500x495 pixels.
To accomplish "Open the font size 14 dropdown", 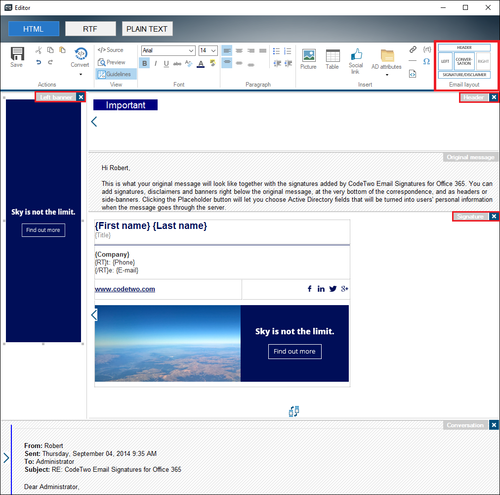I will pos(208,50).
